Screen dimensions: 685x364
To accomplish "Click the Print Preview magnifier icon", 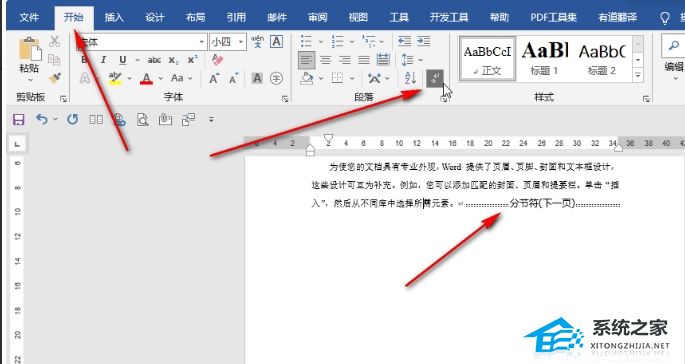I will point(142,119).
